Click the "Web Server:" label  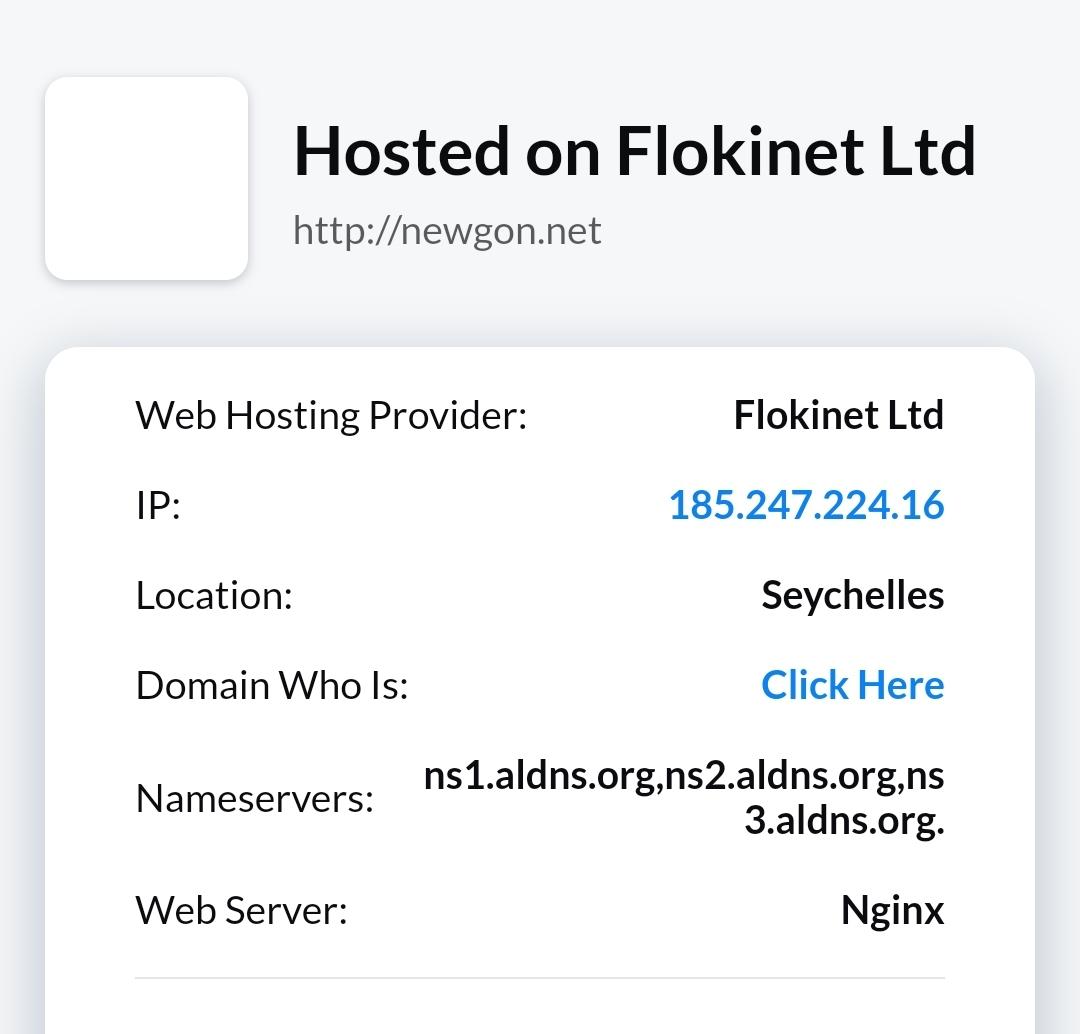pyautogui.click(x=241, y=910)
